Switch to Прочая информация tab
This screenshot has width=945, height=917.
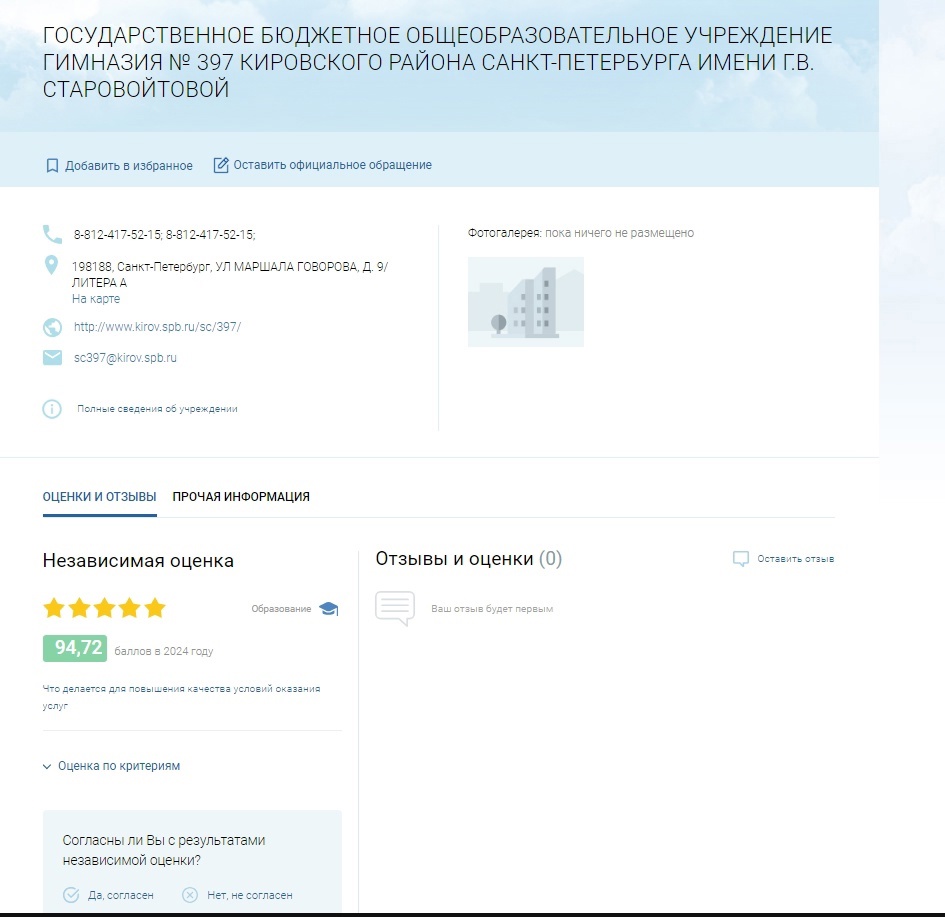[x=241, y=497]
